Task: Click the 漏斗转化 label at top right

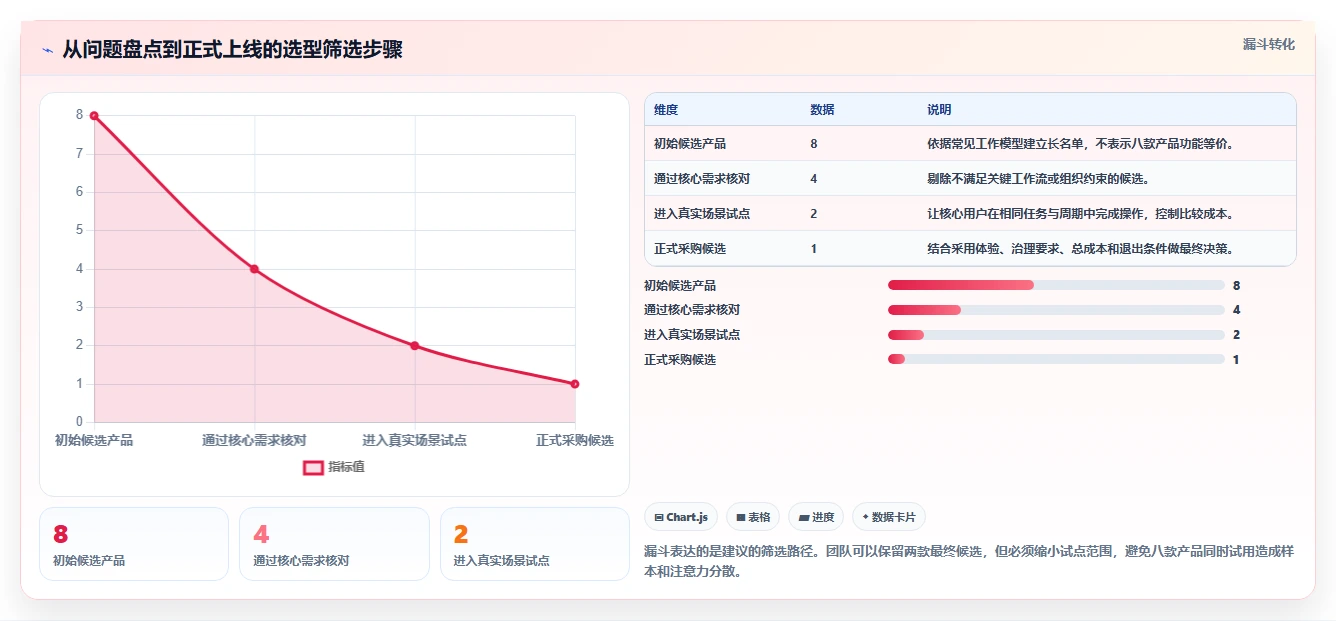Action: point(1269,44)
